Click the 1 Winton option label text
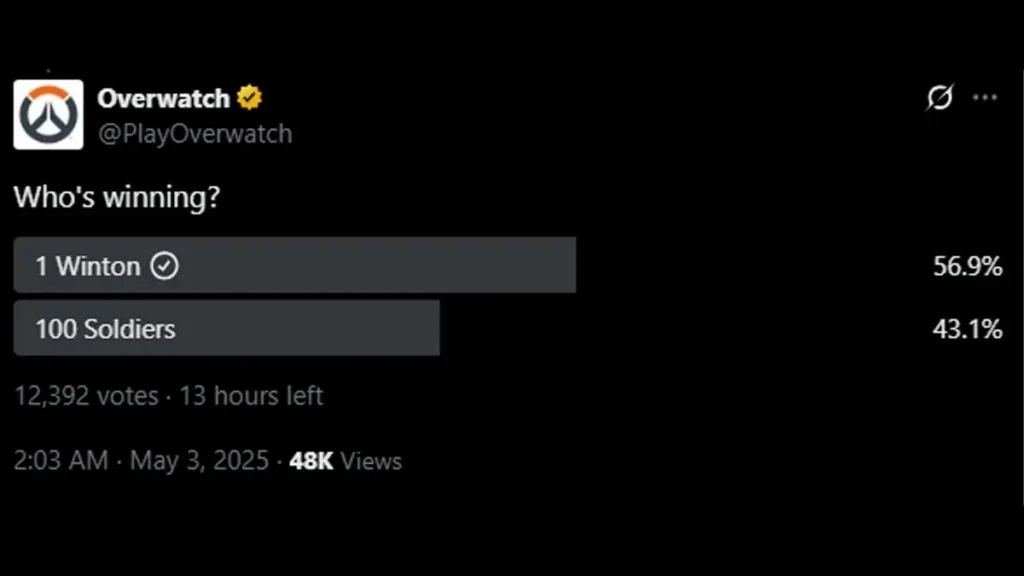1024x576 pixels. (88, 266)
